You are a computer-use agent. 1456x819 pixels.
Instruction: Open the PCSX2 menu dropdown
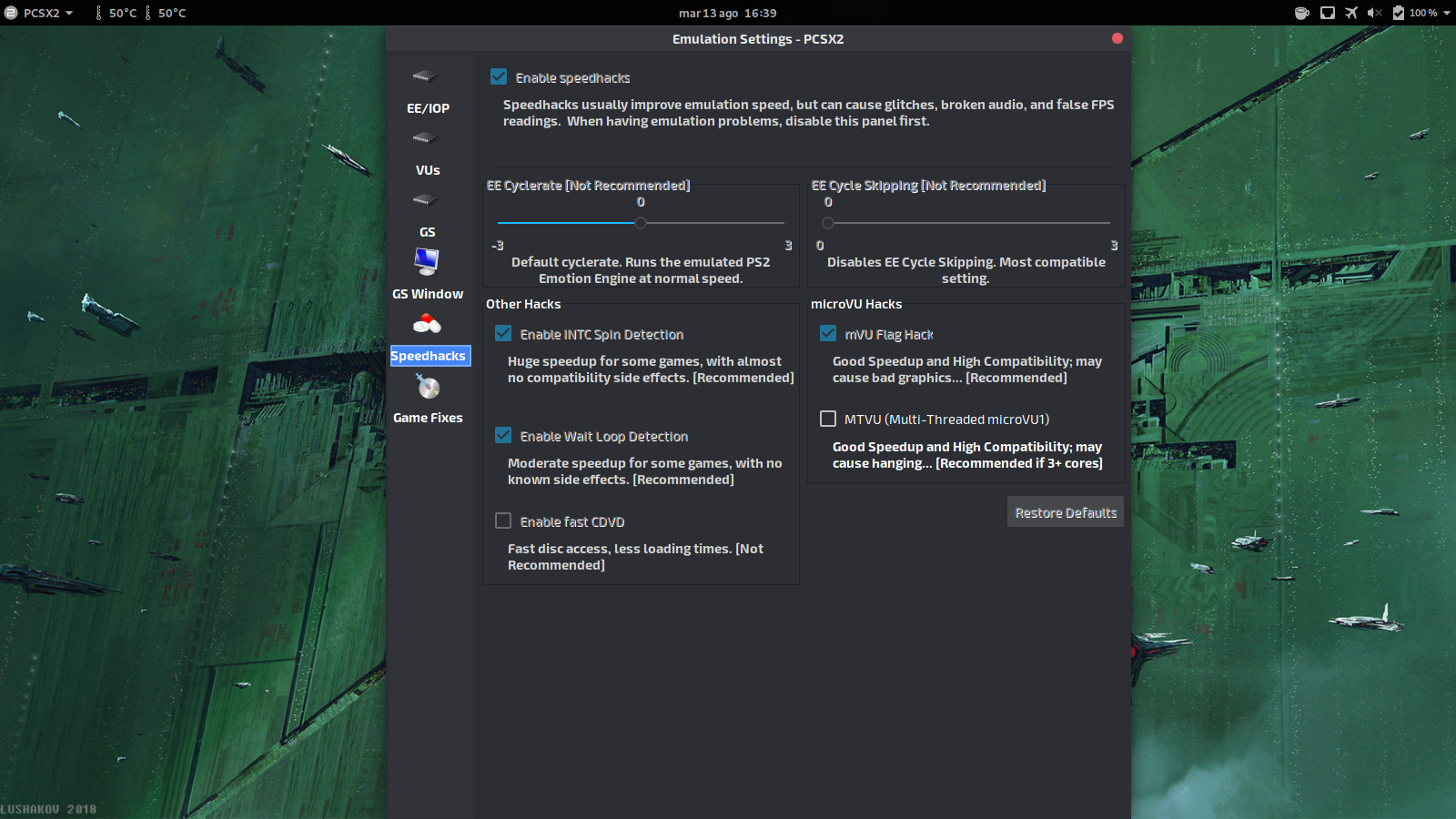click(x=41, y=13)
